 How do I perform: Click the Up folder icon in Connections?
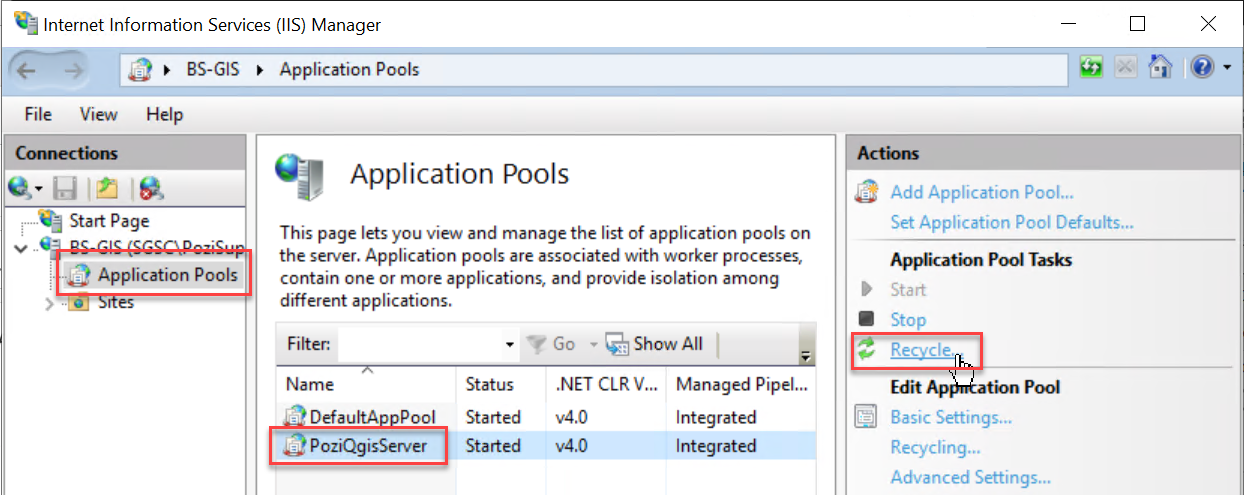106,187
